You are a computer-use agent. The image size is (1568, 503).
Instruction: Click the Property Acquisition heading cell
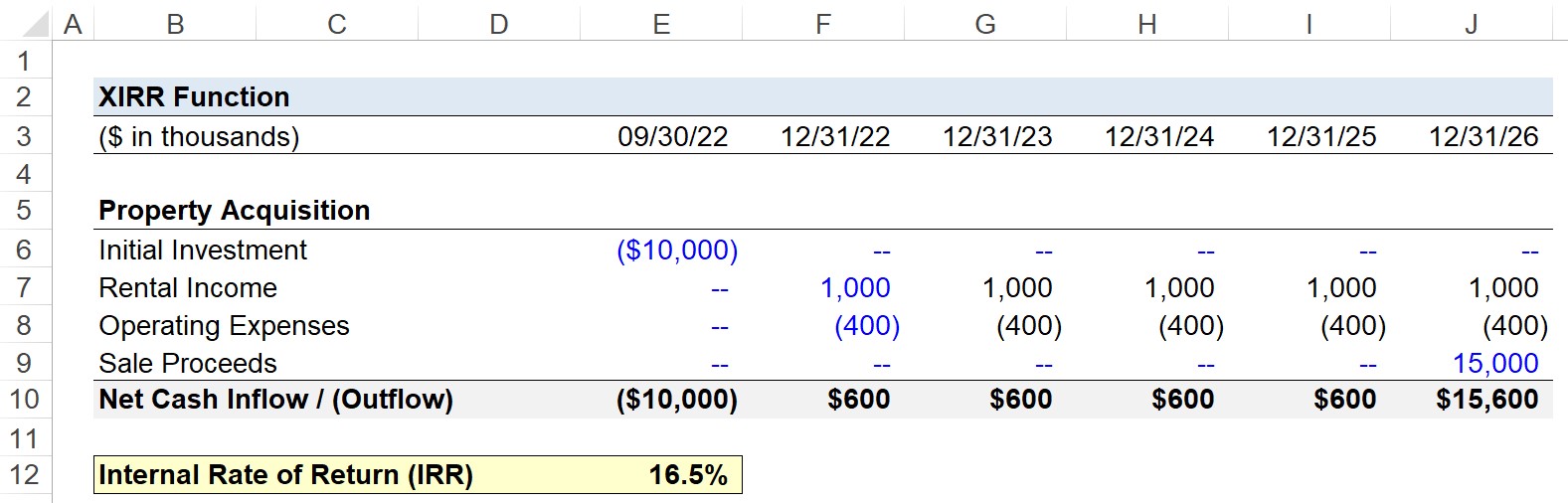click(235, 211)
